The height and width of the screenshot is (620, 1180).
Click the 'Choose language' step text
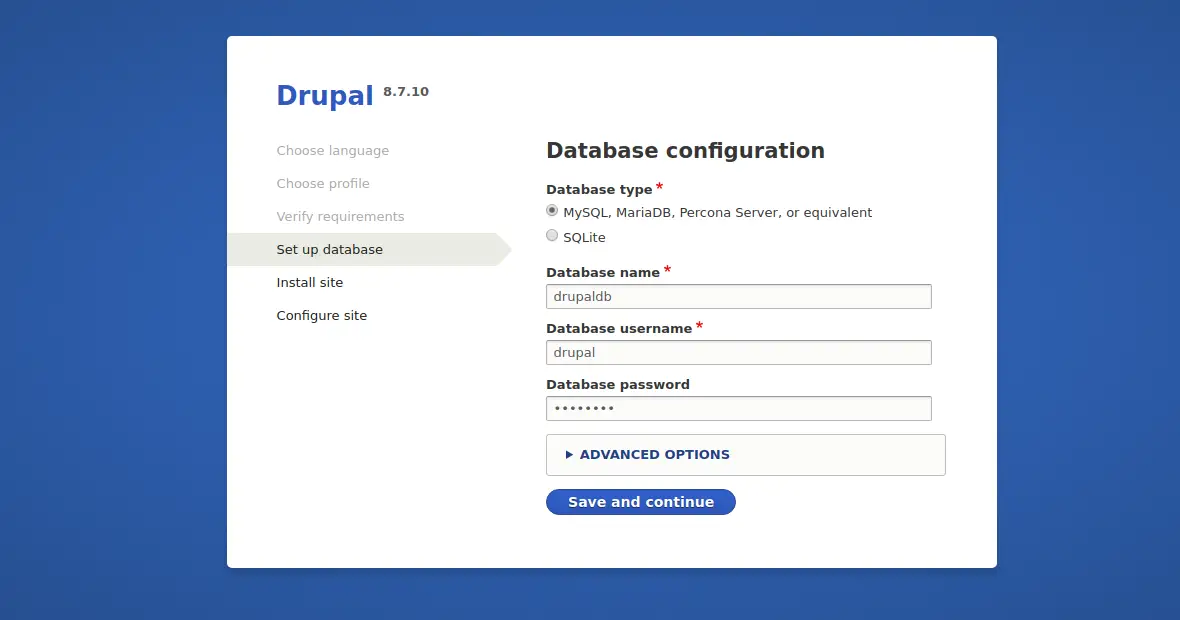[333, 150]
